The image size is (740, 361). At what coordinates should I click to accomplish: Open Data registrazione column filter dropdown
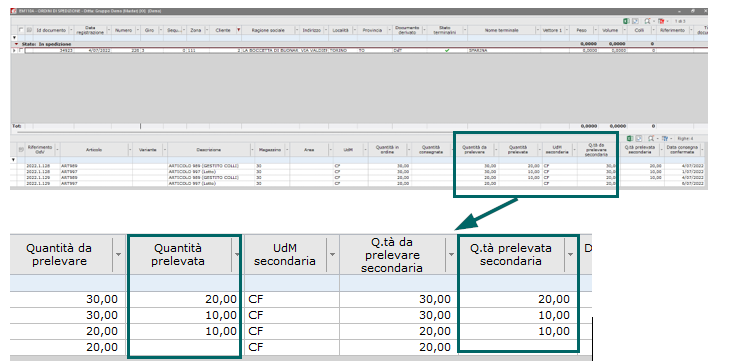(109, 30)
